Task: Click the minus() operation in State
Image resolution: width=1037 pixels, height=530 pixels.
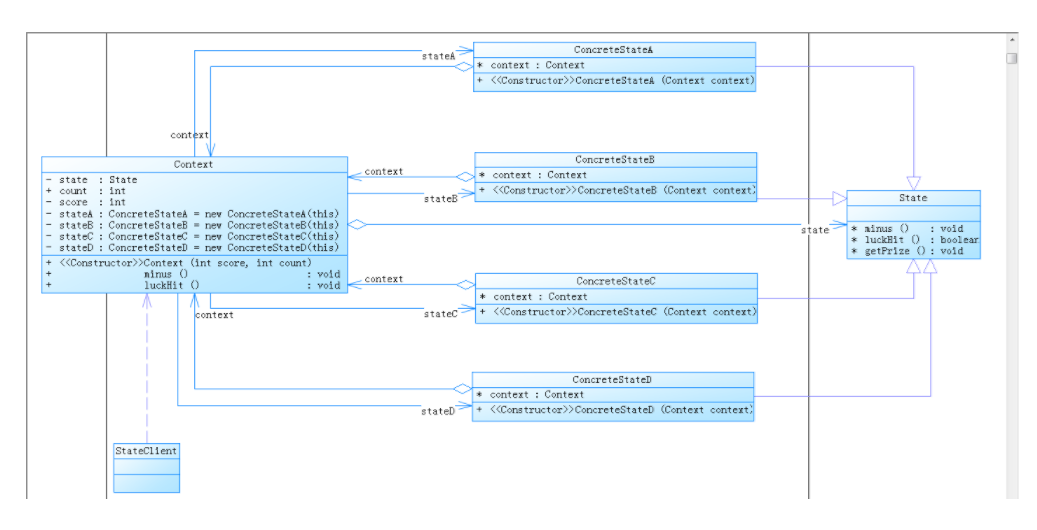Action: 907,229
